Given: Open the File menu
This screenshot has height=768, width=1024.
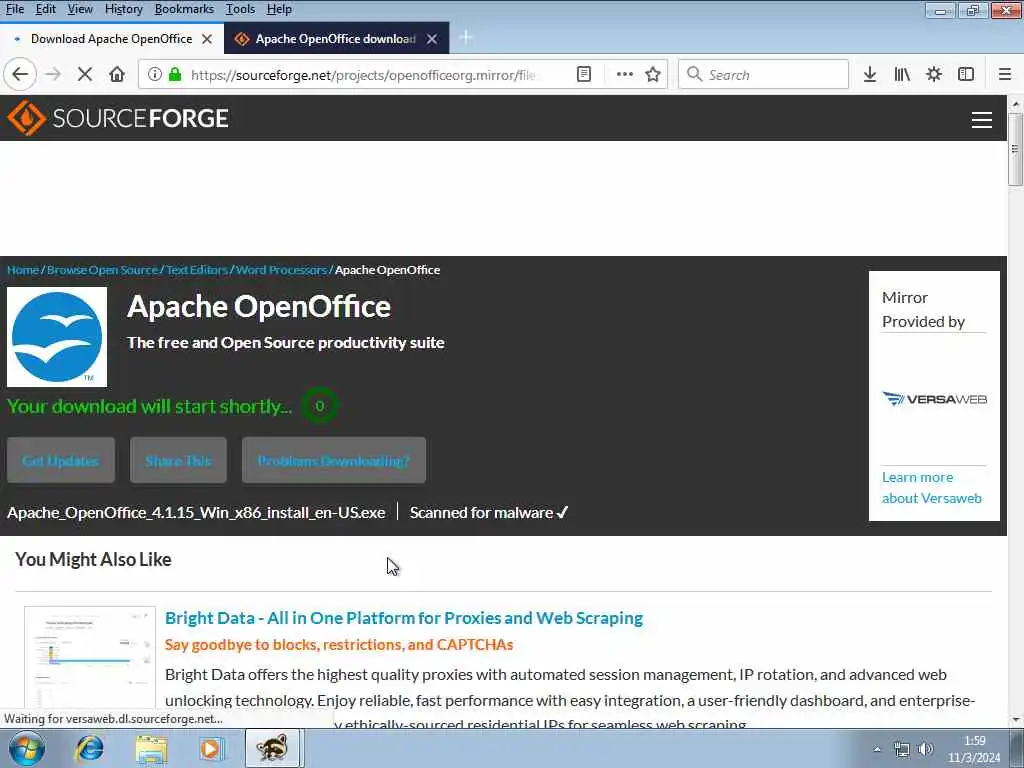Looking at the screenshot, I should click(14, 9).
